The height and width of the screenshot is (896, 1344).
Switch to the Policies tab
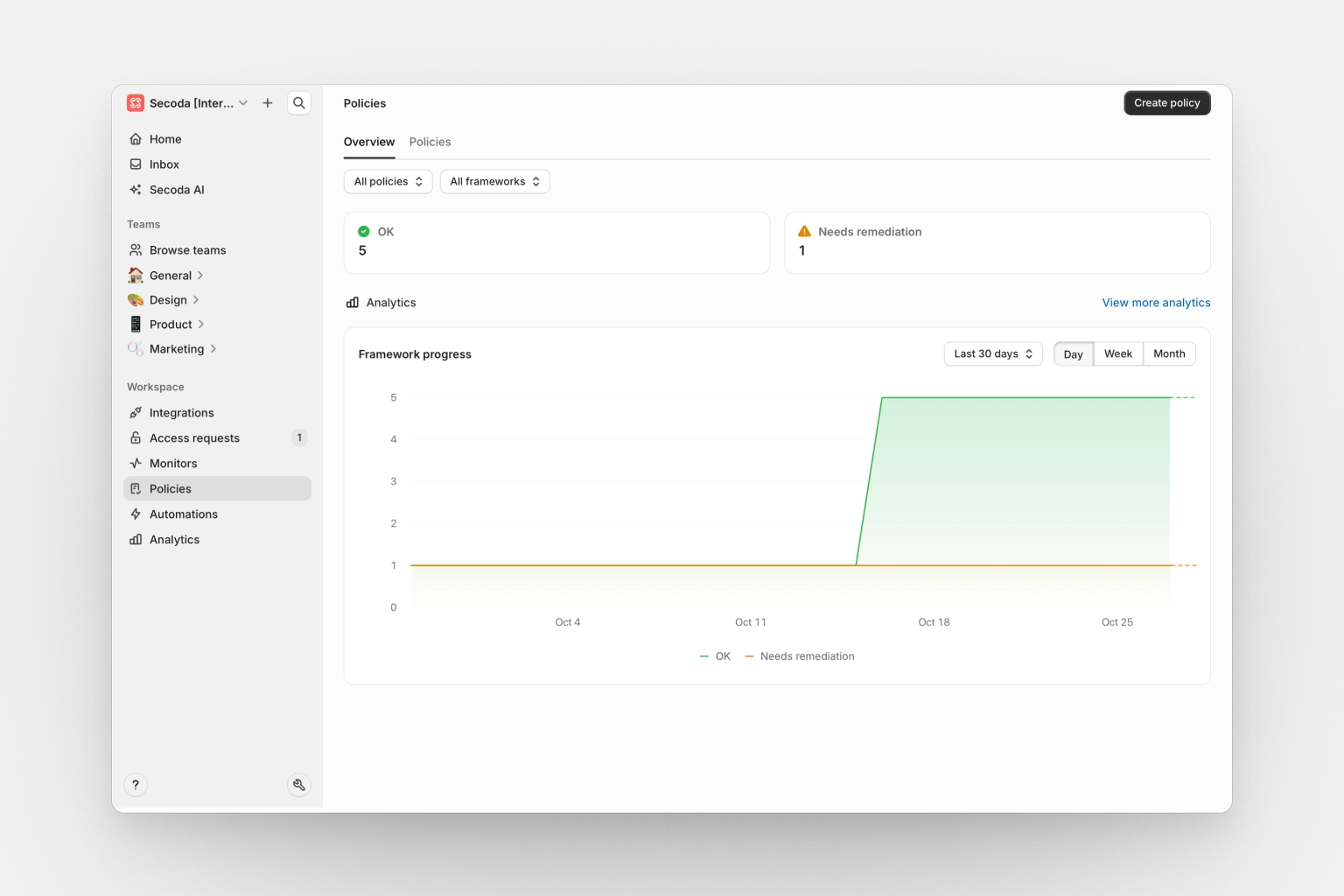(x=430, y=142)
